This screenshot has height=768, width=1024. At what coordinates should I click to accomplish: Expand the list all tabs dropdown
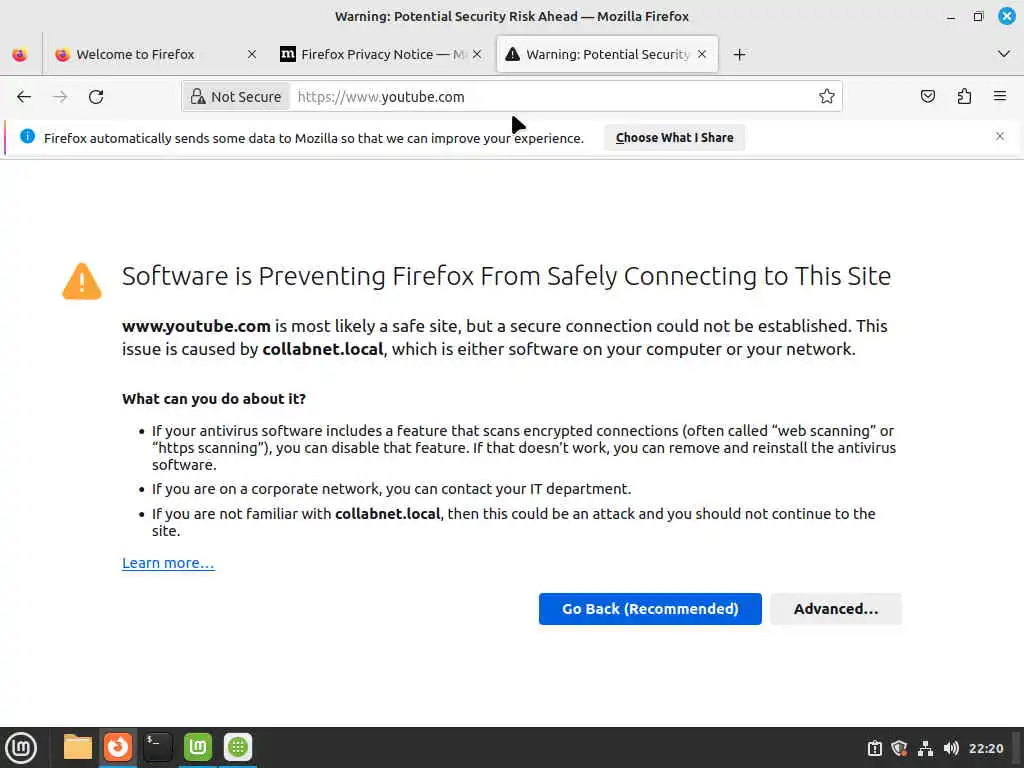click(1004, 54)
